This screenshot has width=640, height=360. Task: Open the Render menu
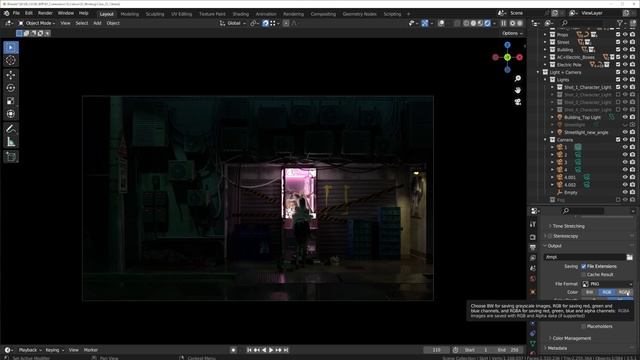pyautogui.click(x=45, y=13)
